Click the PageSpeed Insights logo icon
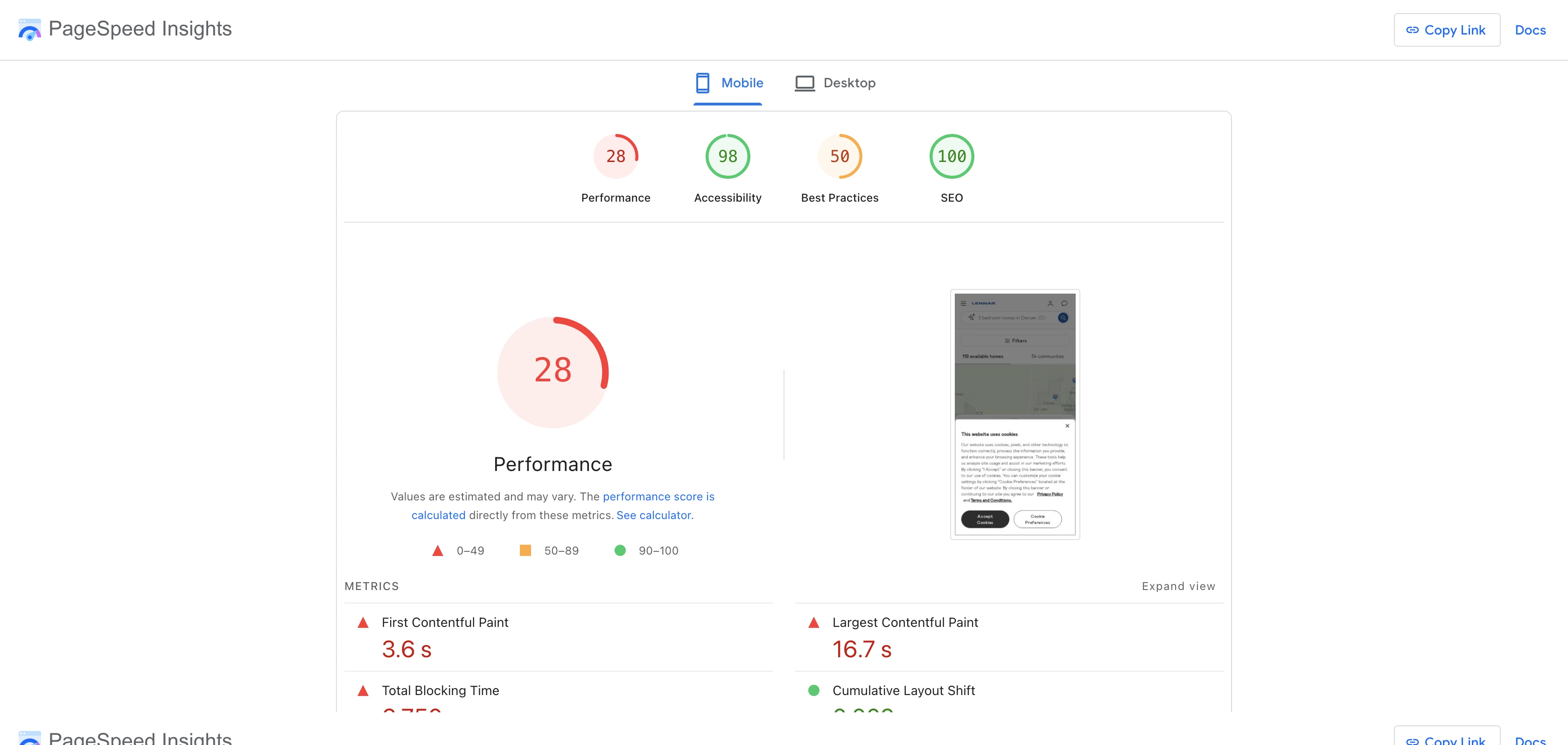Image resolution: width=1568 pixels, height=745 pixels. coord(29,28)
